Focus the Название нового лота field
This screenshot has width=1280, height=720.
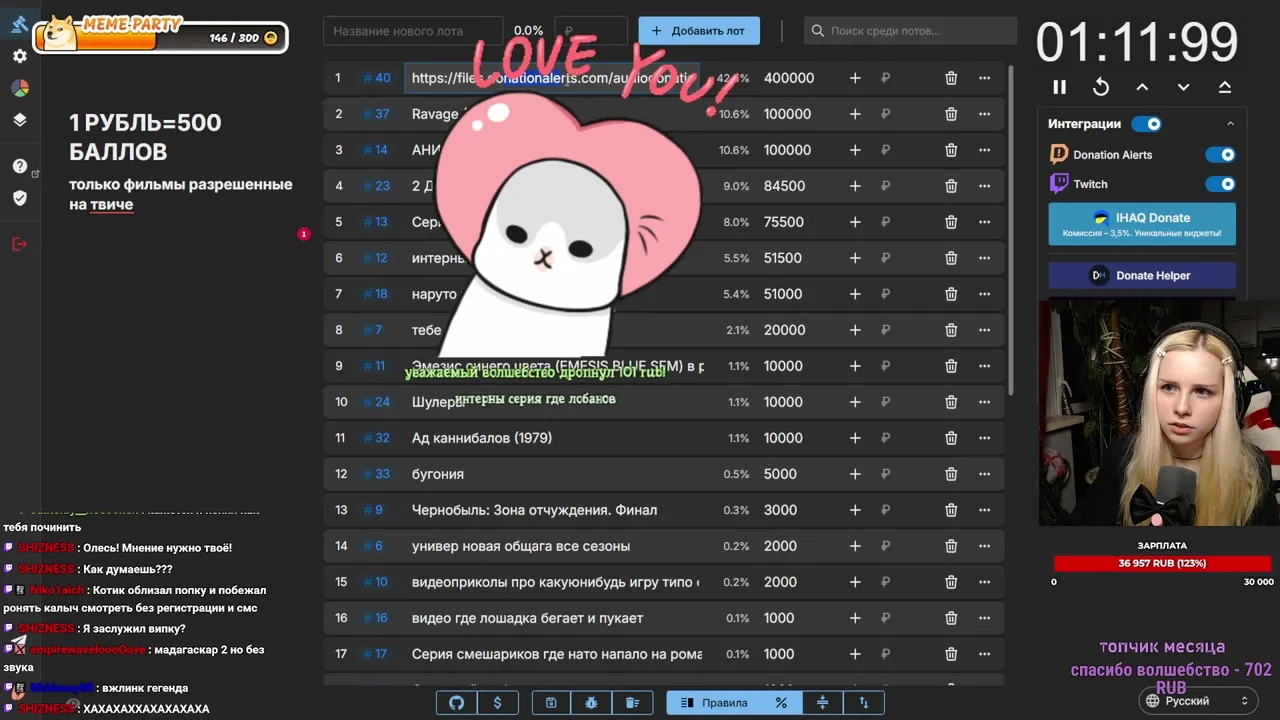pyautogui.click(x=413, y=31)
